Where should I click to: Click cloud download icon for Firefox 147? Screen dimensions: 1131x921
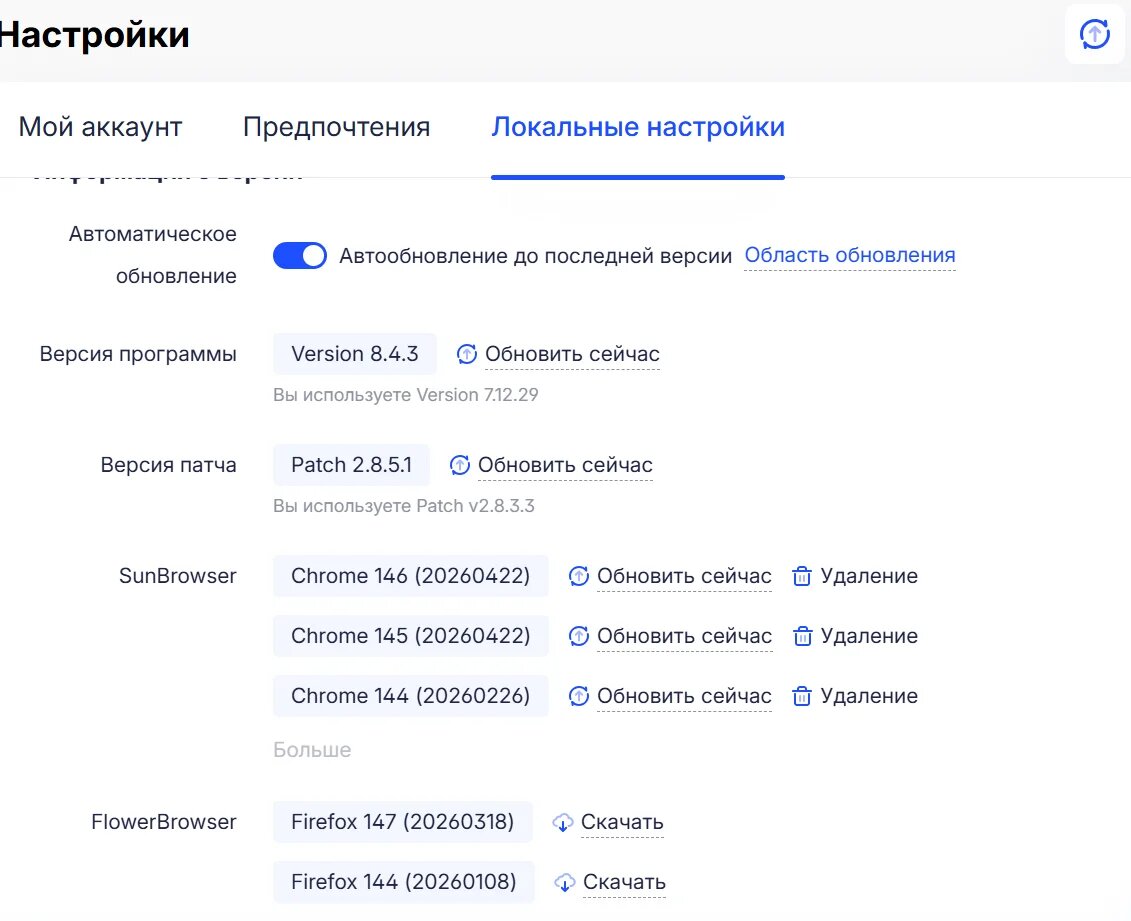[x=563, y=822]
